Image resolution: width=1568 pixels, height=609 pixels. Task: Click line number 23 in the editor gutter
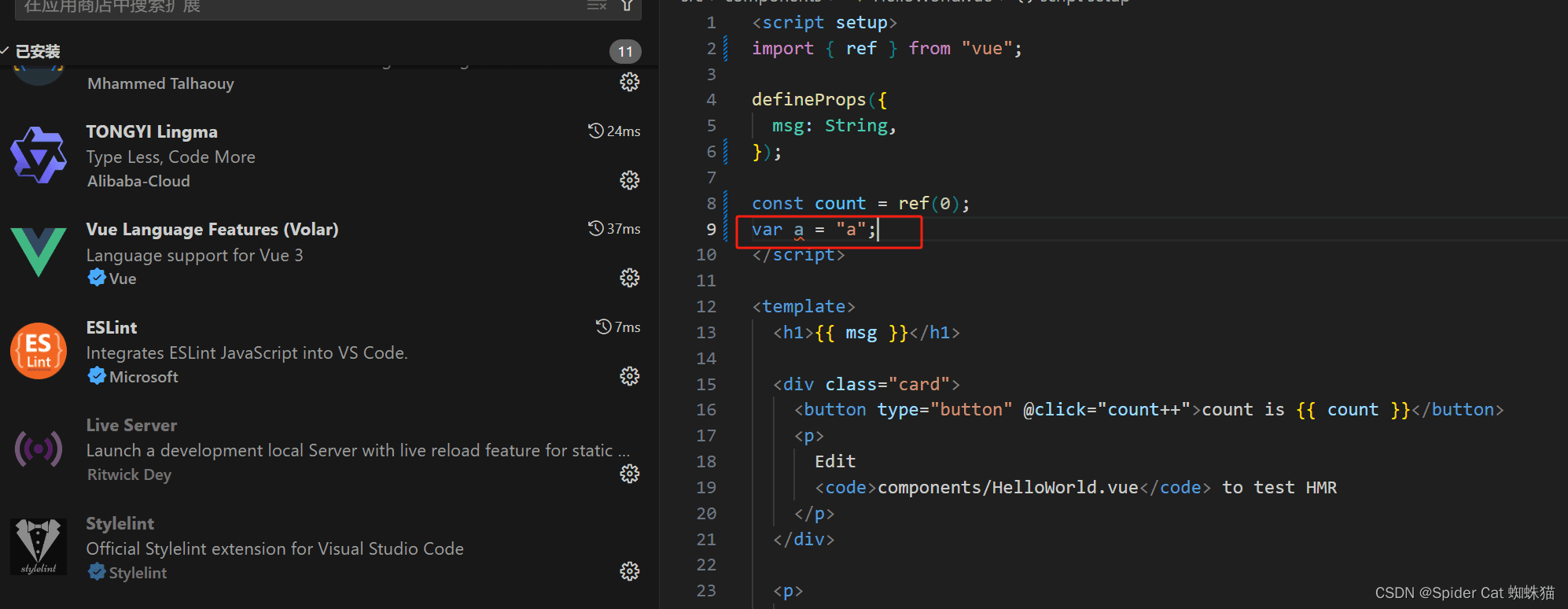pos(706,590)
